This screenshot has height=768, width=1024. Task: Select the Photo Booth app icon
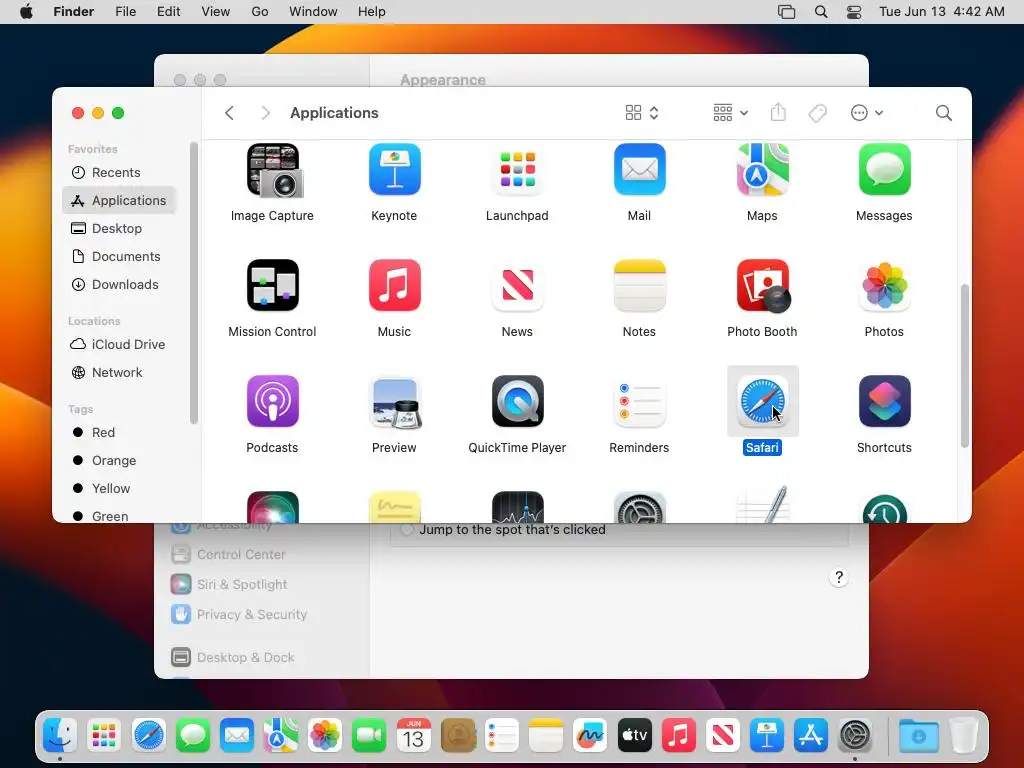tap(763, 285)
